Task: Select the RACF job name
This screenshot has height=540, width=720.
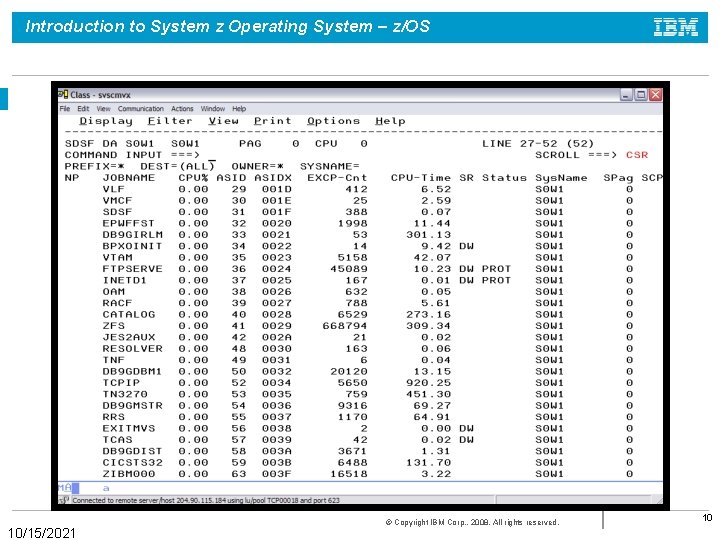Action: click(117, 303)
